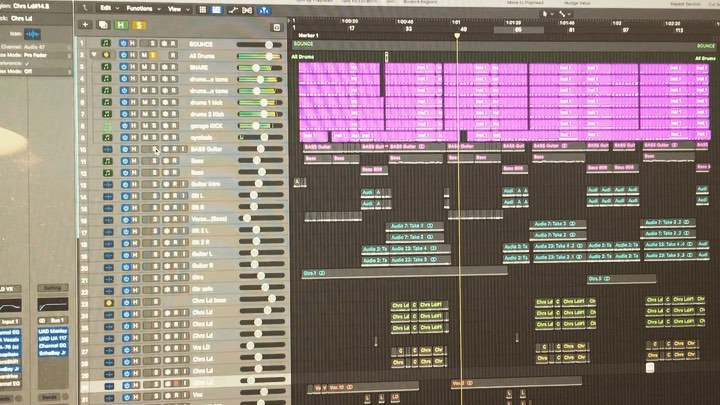The width and height of the screenshot is (720, 405).
Task: Select the Gtrs.1 region in arrangement
Action: (405, 273)
